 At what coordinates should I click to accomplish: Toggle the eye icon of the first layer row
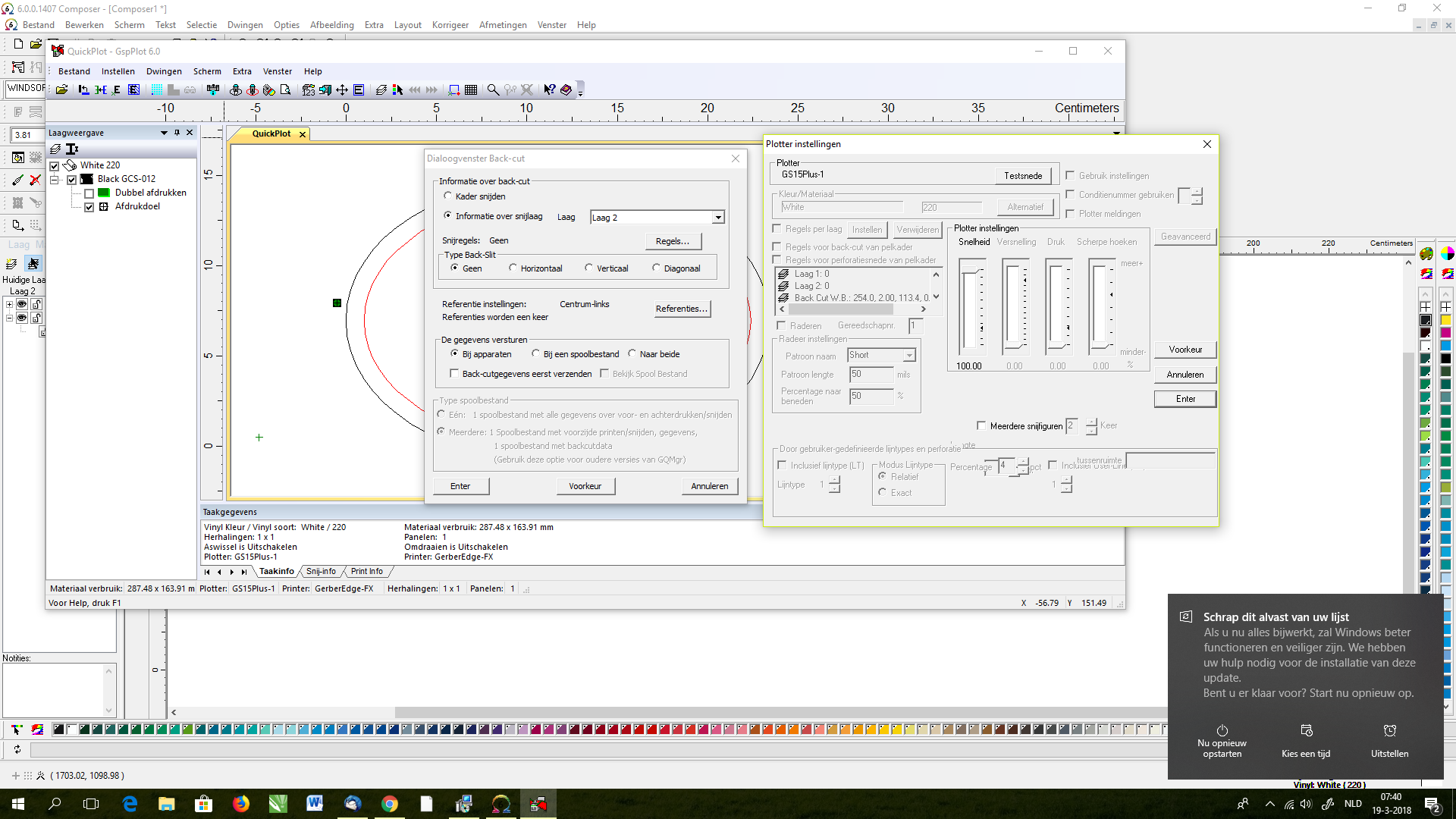[x=22, y=304]
